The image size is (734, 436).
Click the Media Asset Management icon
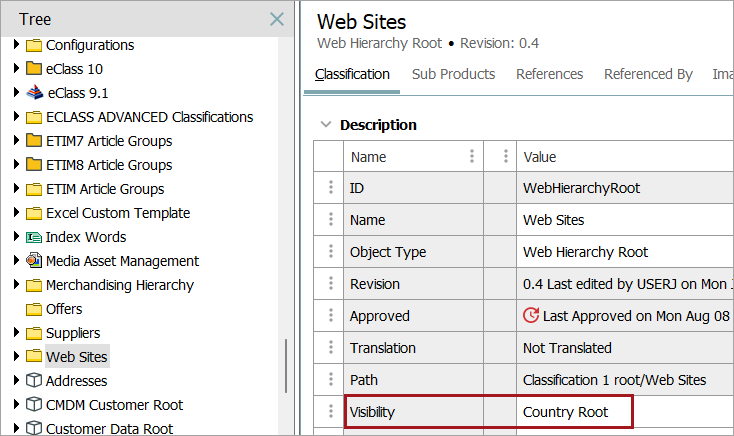point(34,261)
